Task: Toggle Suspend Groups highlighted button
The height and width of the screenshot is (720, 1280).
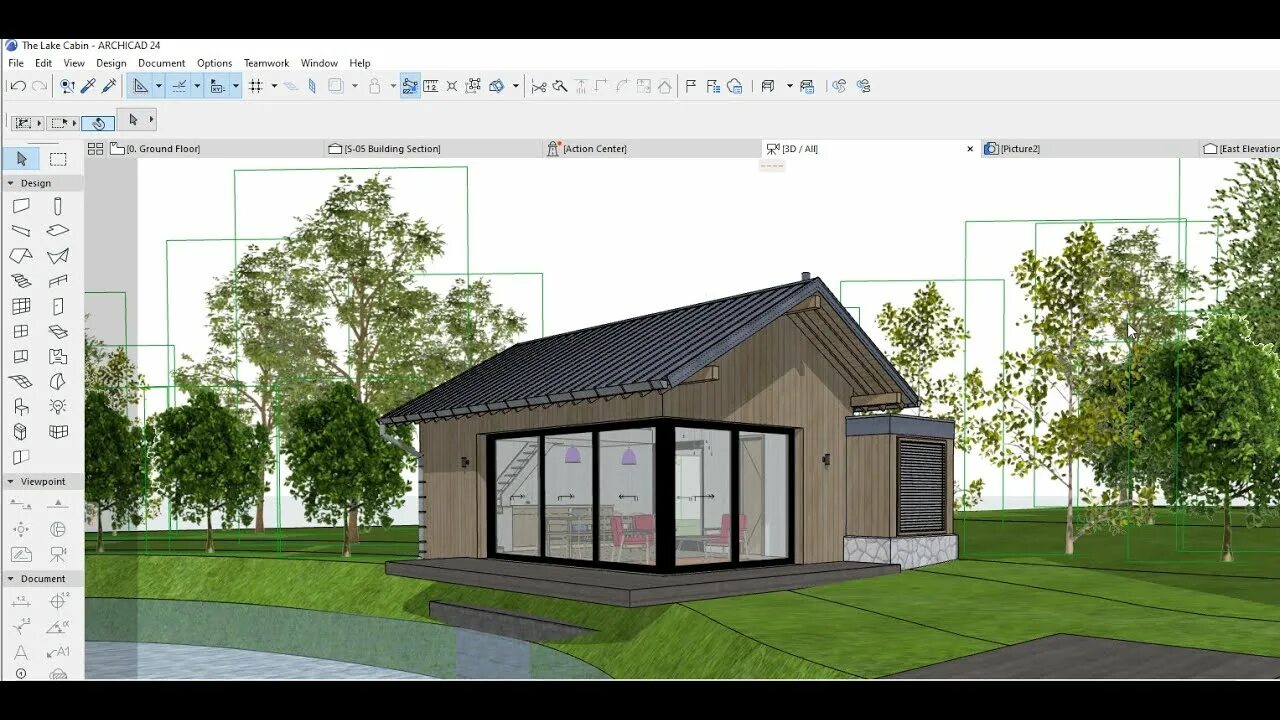Action: click(410, 86)
